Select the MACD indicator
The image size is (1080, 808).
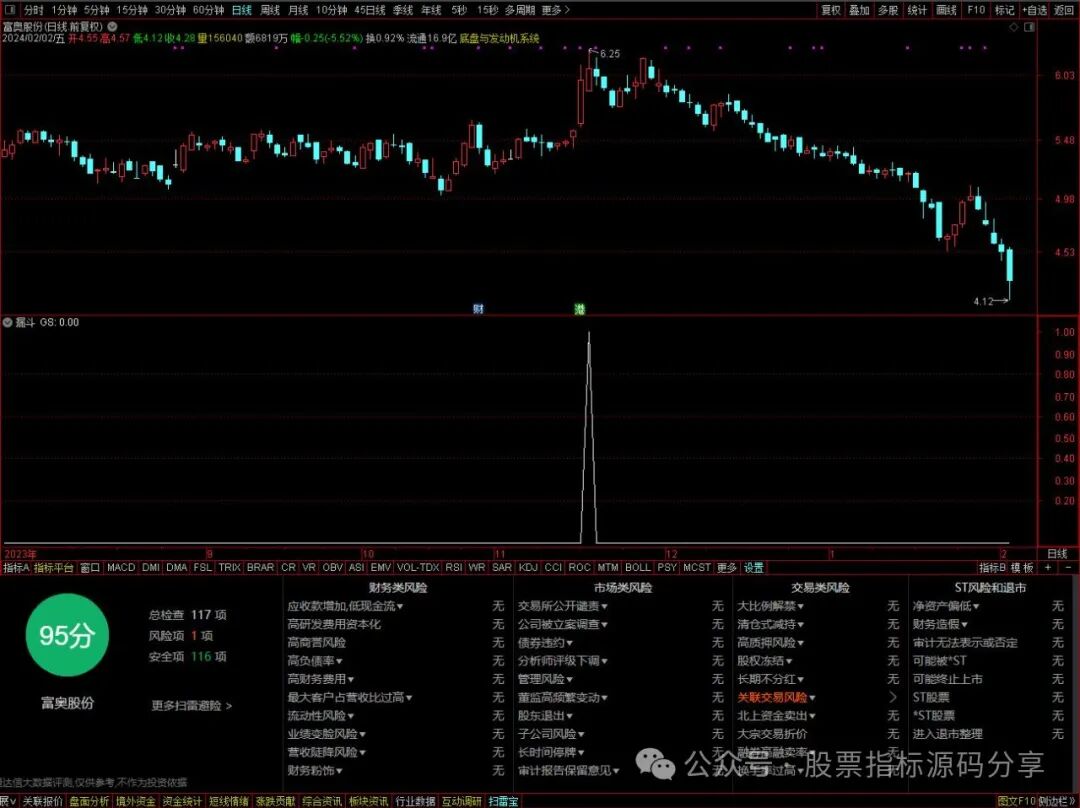[x=121, y=568]
